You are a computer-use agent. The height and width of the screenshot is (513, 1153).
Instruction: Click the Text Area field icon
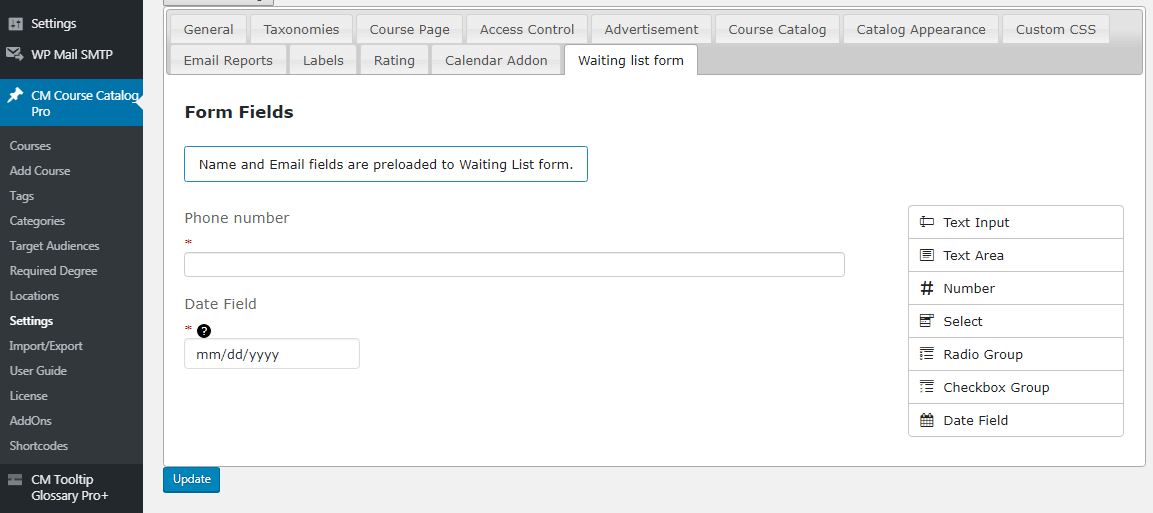point(927,255)
